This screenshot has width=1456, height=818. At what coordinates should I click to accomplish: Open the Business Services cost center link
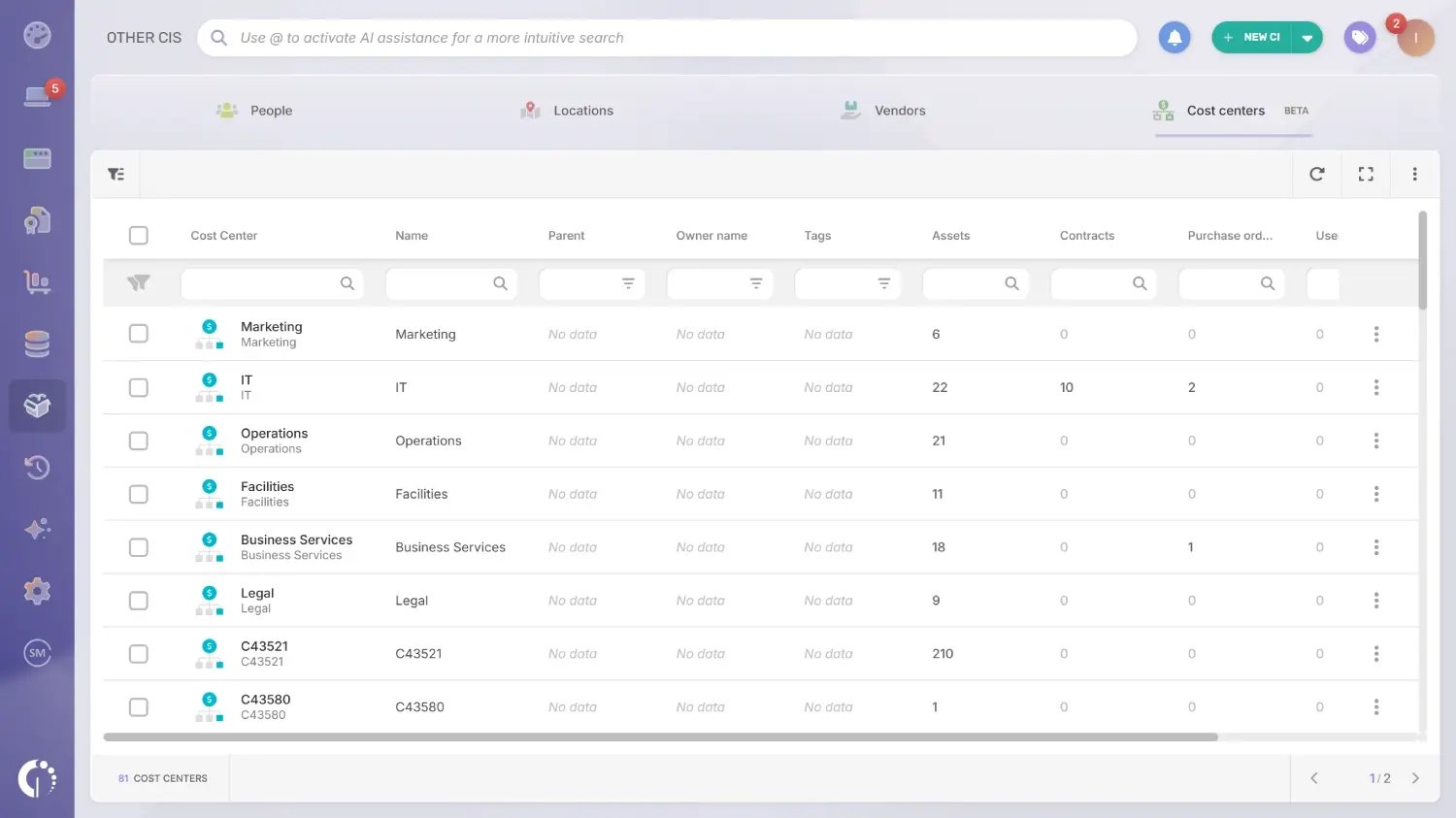296,540
